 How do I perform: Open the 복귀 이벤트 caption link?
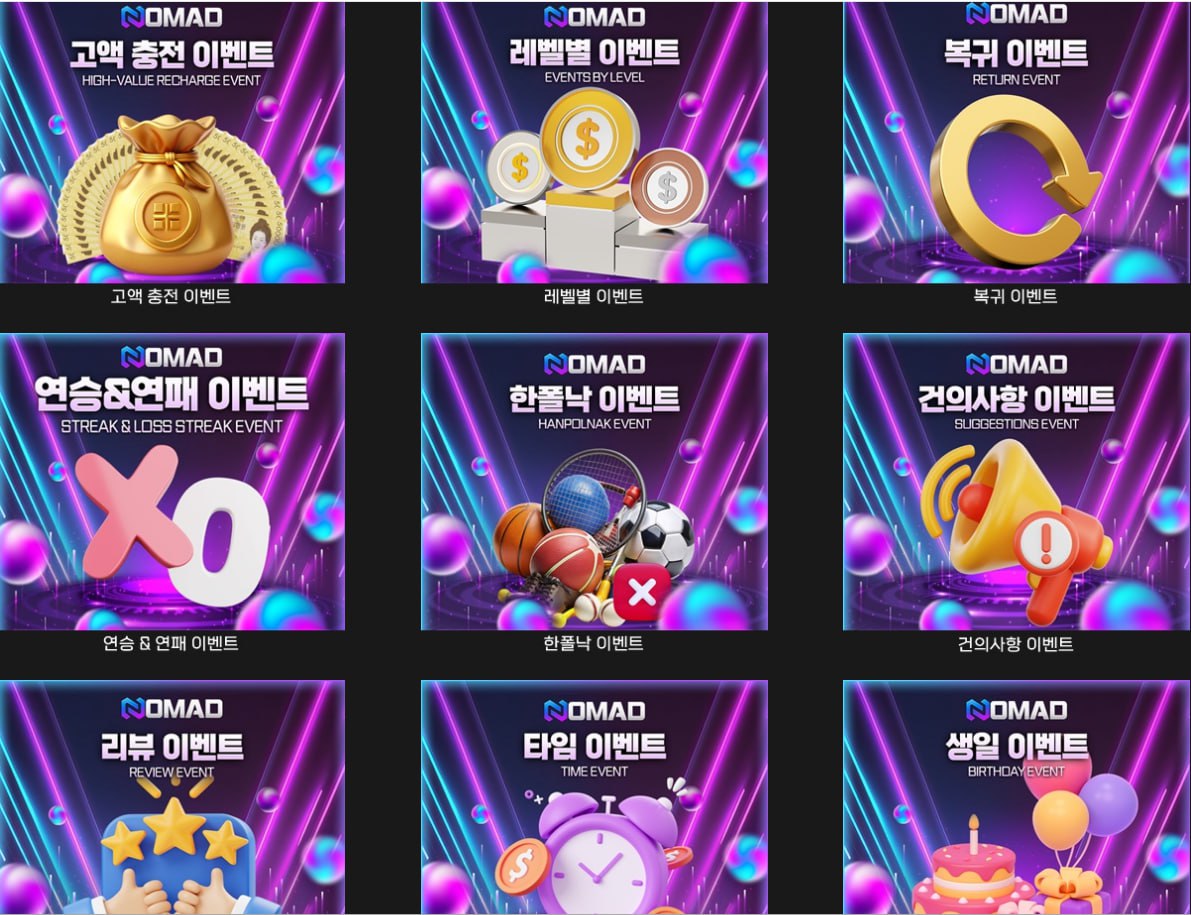coord(1016,296)
